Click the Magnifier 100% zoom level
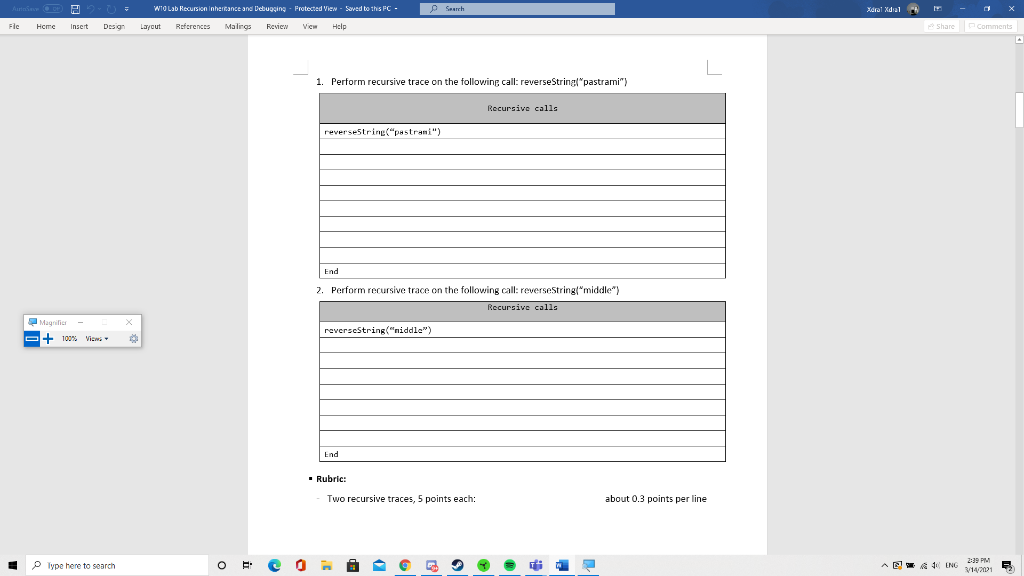This screenshot has height=576, width=1024. click(x=69, y=338)
